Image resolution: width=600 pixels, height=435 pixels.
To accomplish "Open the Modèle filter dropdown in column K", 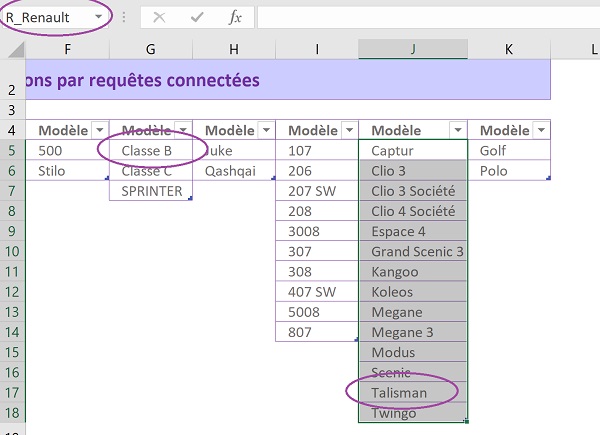I will click(541, 130).
